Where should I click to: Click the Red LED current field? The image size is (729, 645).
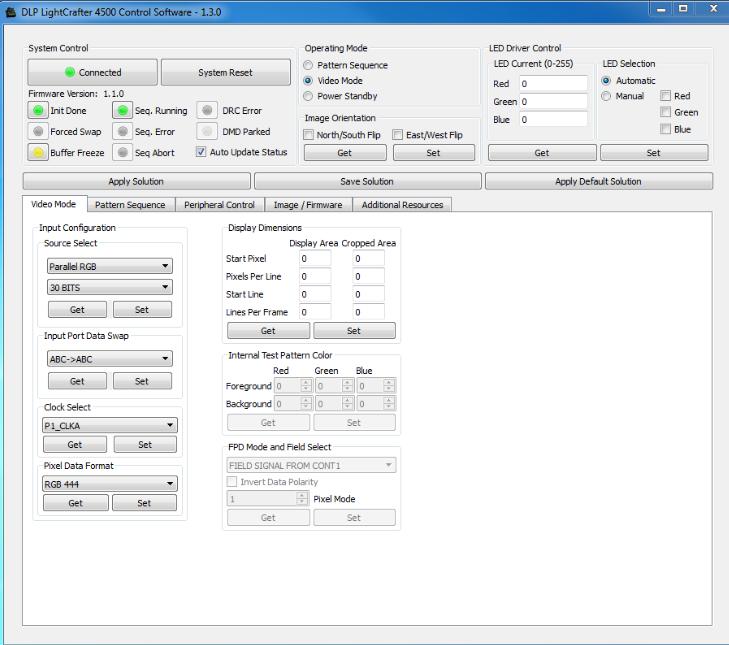coord(553,84)
